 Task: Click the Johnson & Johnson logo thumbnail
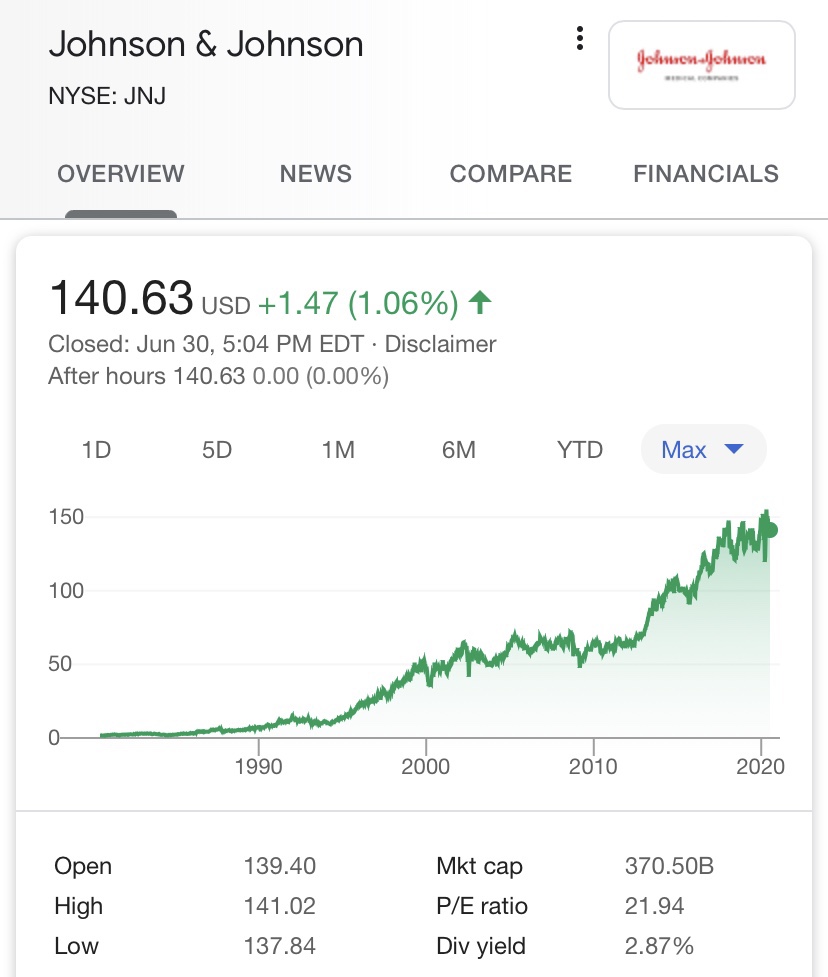(x=701, y=64)
